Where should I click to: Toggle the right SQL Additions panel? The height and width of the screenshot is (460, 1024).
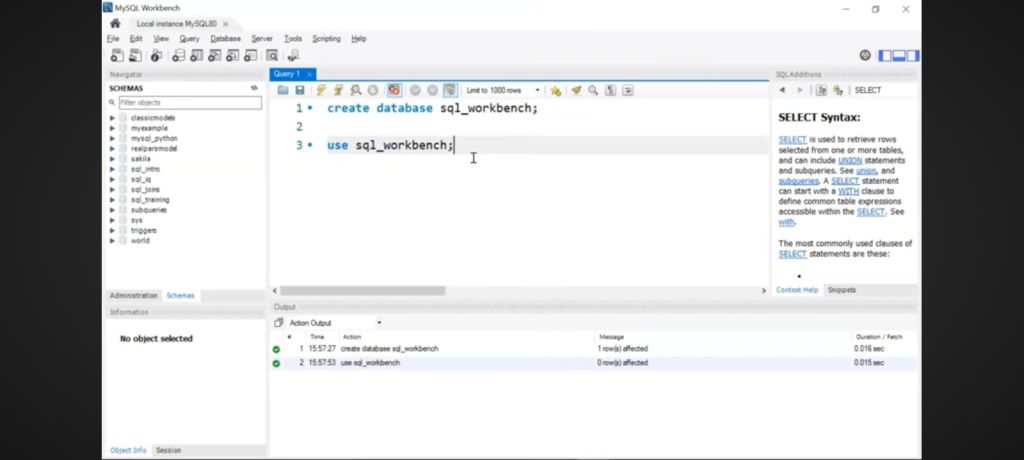point(913,55)
